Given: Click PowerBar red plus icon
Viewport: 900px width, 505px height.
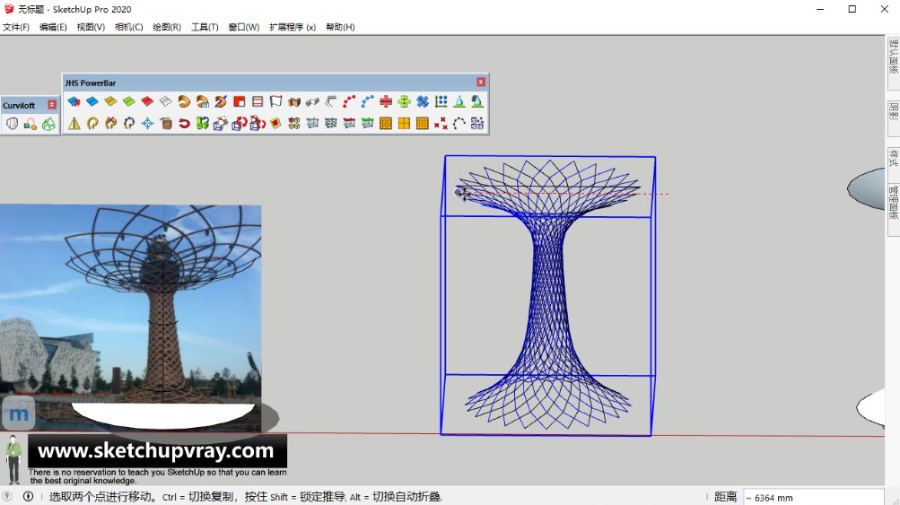Looking at the screenshot, I should [386, 102].
